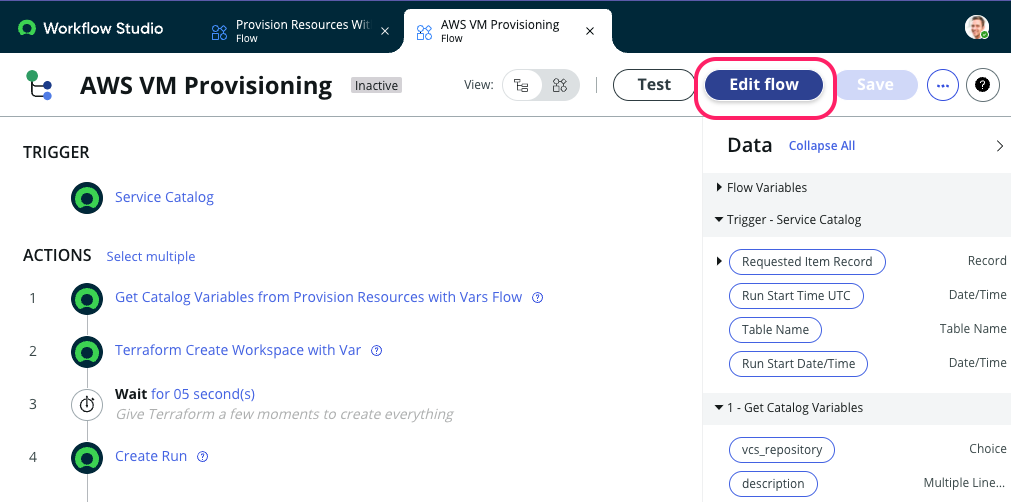Click the Test button
The image size is (1011, 502).
click(654, 85)
